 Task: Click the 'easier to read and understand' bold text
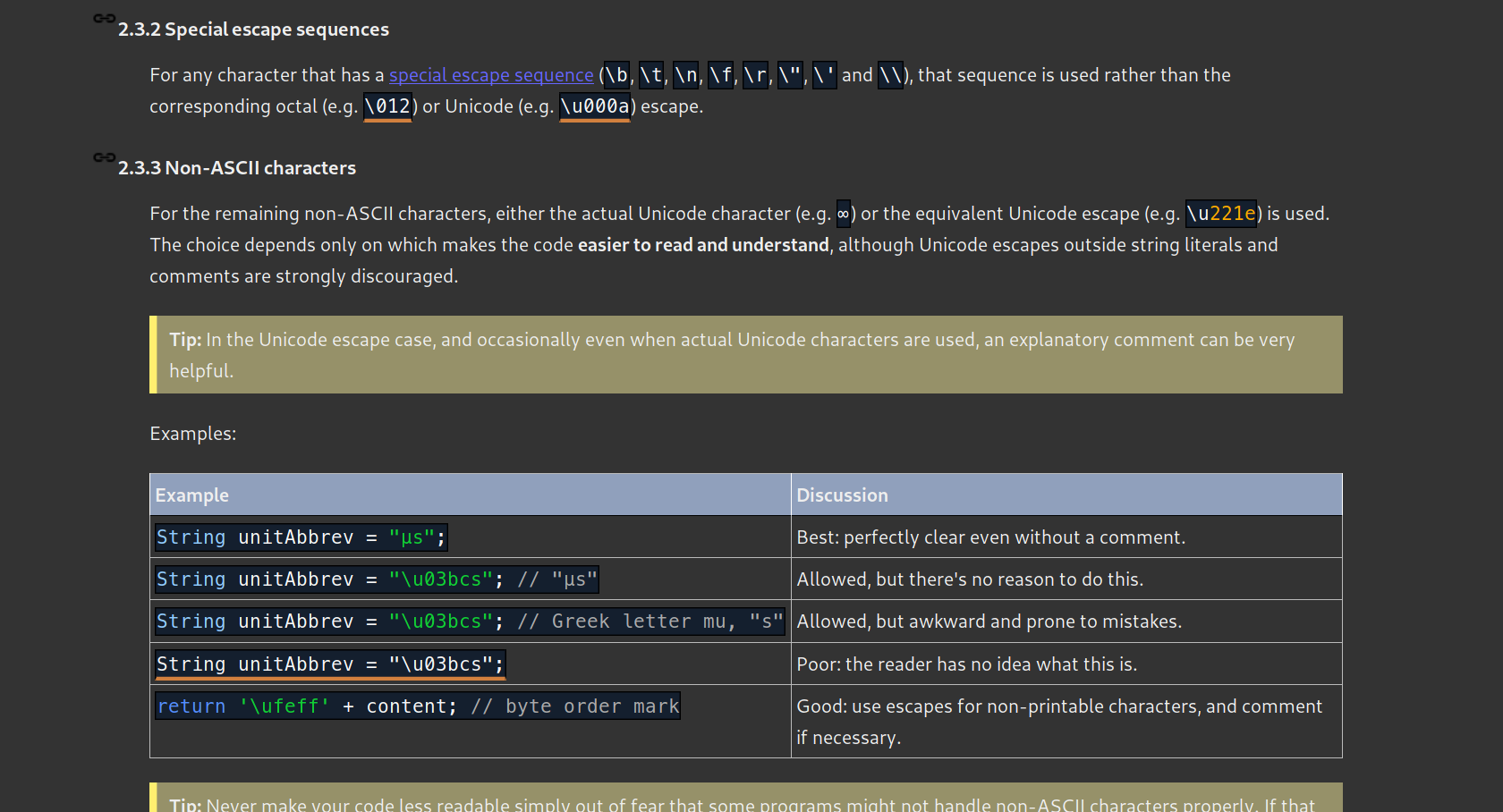tap(703, 245)
